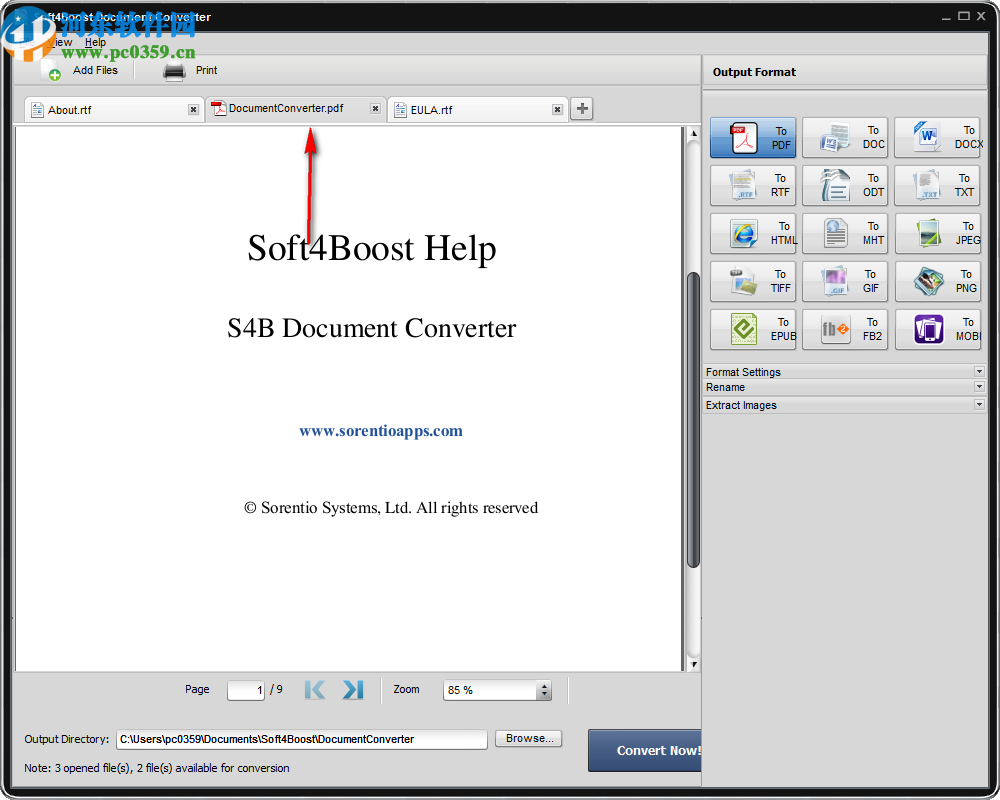Pick the To PNG format icon
1000x800 pixels.
point(937,281)
